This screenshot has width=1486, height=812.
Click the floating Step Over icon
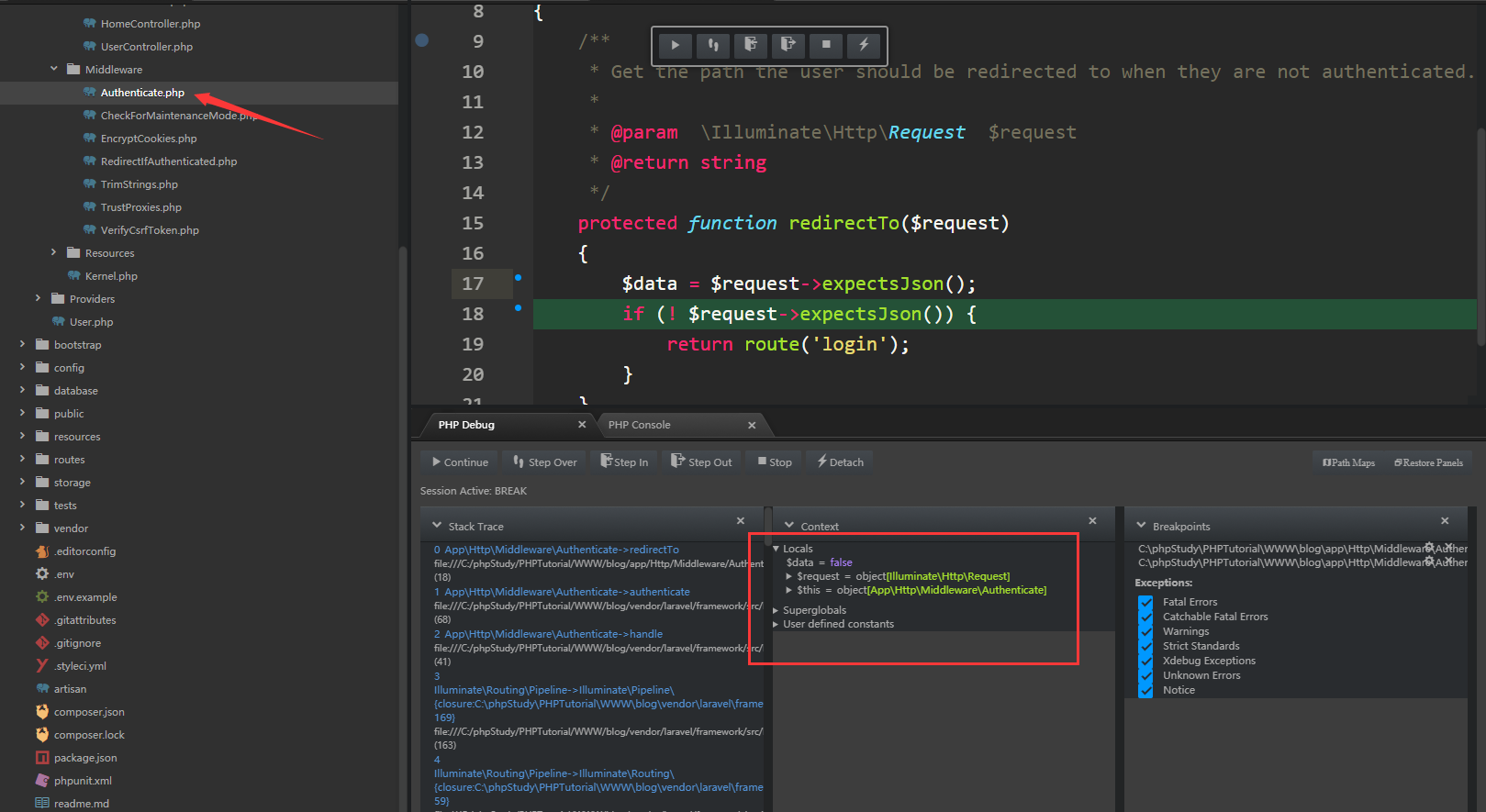coord(713,44)
